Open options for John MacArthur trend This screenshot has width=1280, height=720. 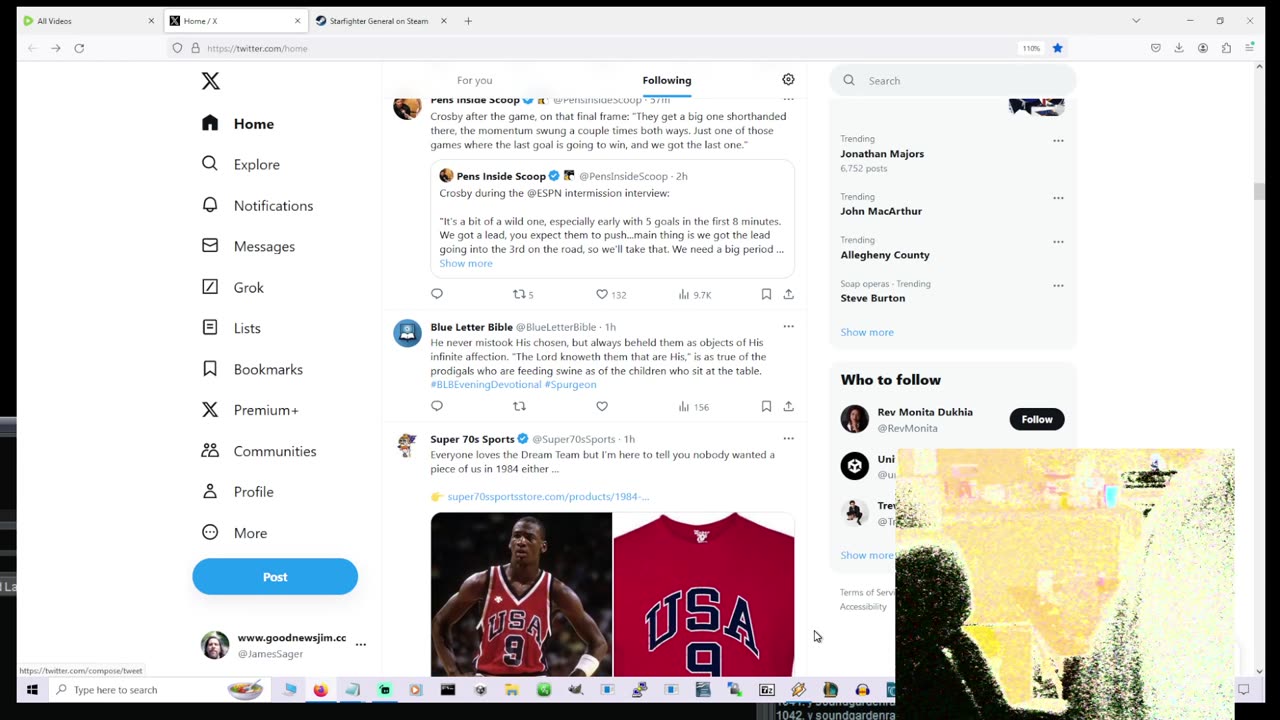tap(1058, 198)
